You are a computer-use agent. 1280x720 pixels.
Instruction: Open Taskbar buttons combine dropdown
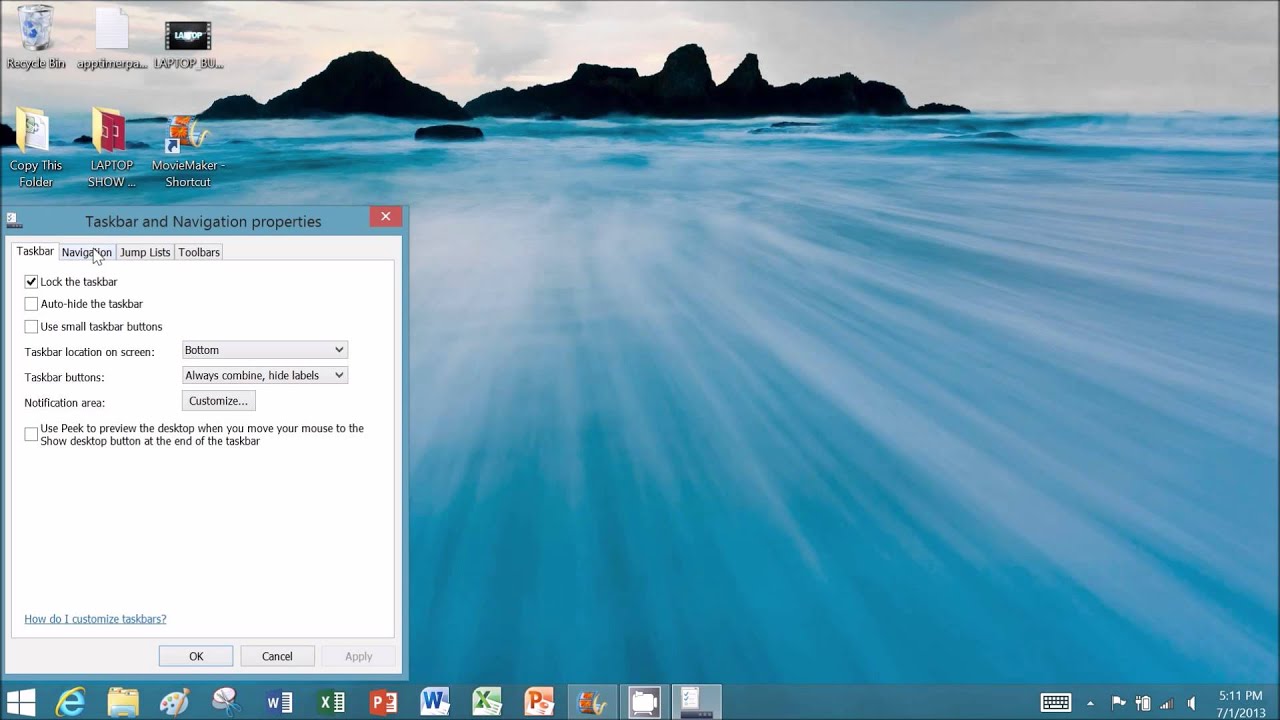(x=265, y=375)
